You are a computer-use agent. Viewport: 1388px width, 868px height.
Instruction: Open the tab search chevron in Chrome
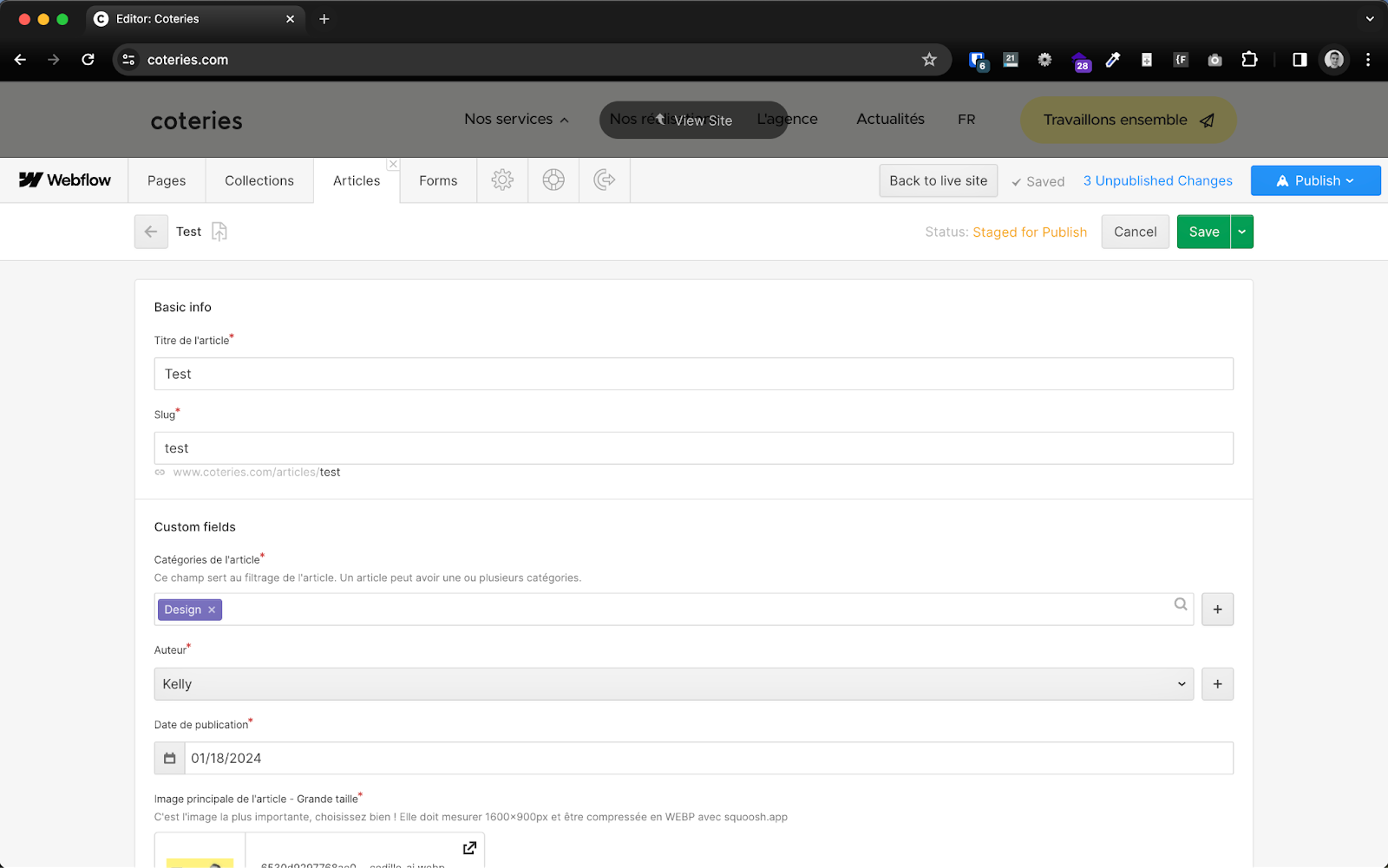pos(1370,19)
